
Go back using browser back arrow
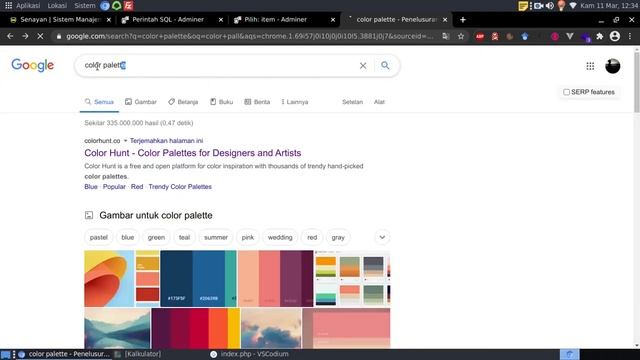click(x=10, y=36)
